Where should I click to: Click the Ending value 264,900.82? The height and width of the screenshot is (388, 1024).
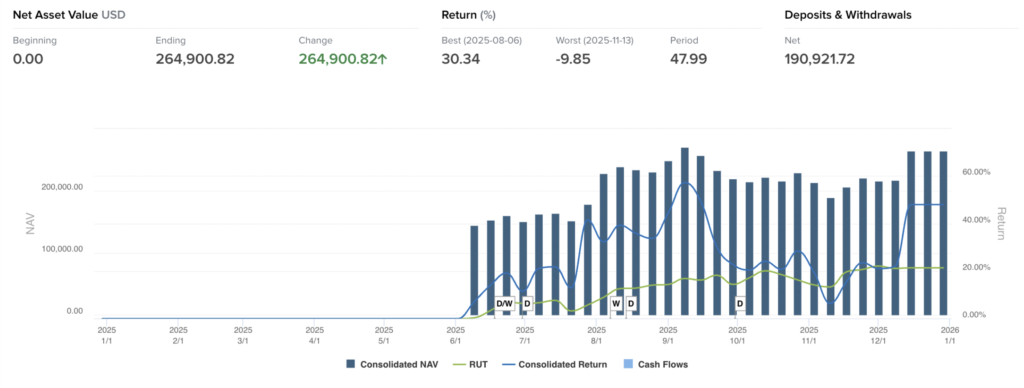[x=195, y=59]
